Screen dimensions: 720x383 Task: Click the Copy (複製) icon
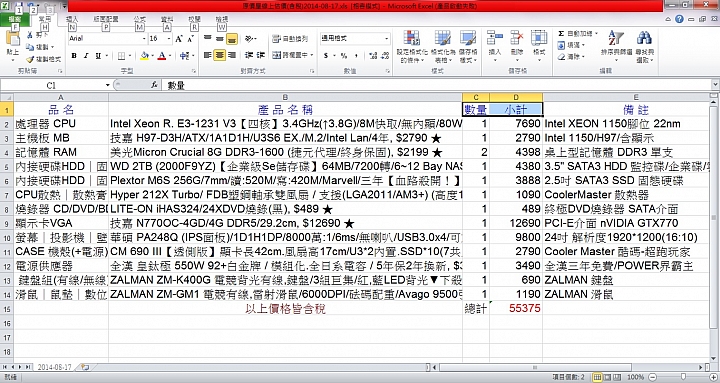pyautogui.click(x=30, y=47)
